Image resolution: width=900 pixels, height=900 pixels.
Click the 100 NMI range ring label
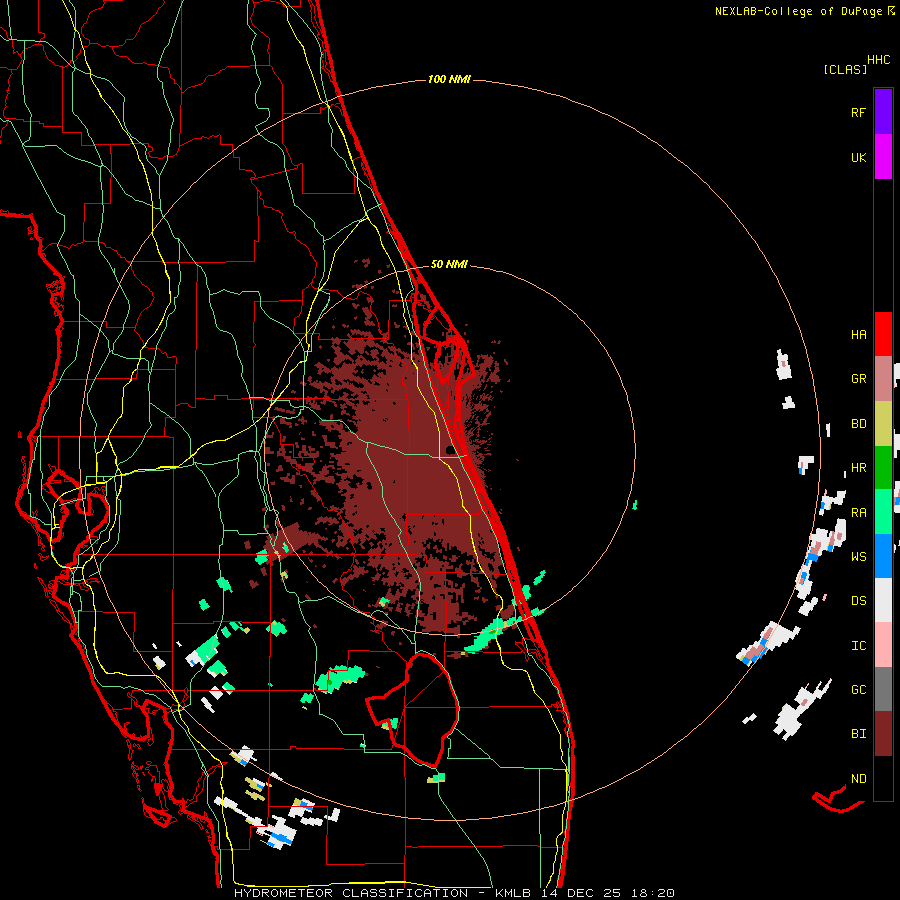point(449,79)
